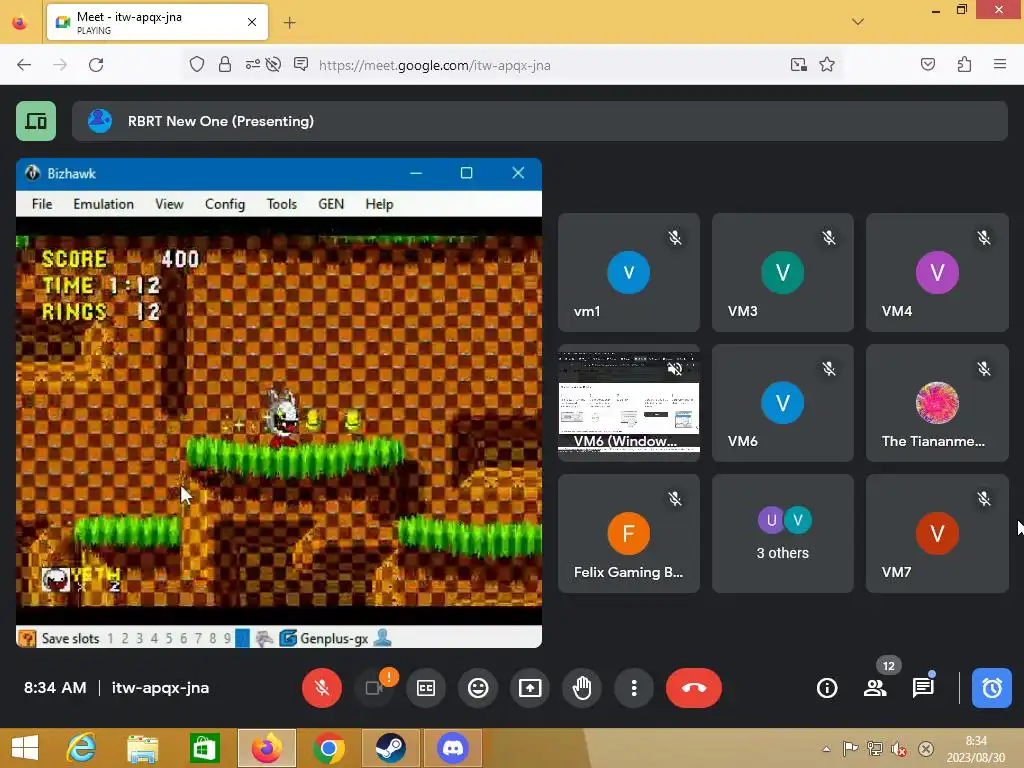Select the VM3 participant tile

(782, 272)
